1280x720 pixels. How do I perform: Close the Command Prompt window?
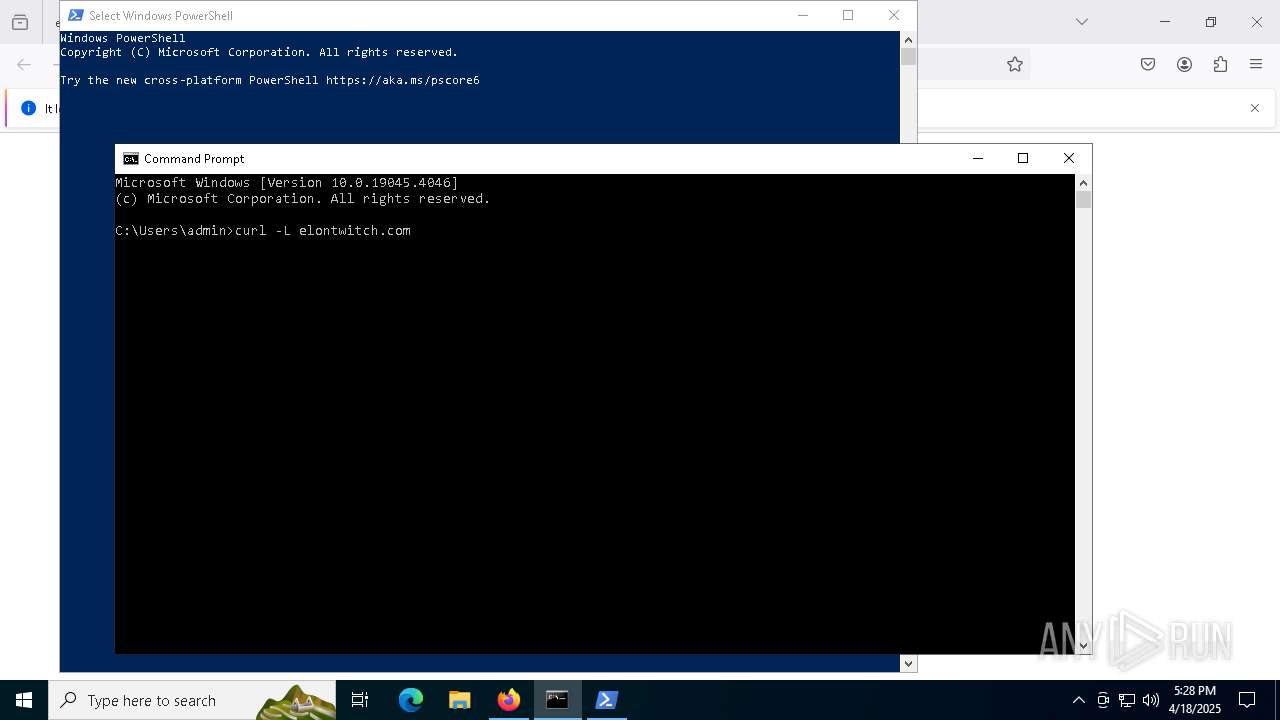[x=1069, y=158]
